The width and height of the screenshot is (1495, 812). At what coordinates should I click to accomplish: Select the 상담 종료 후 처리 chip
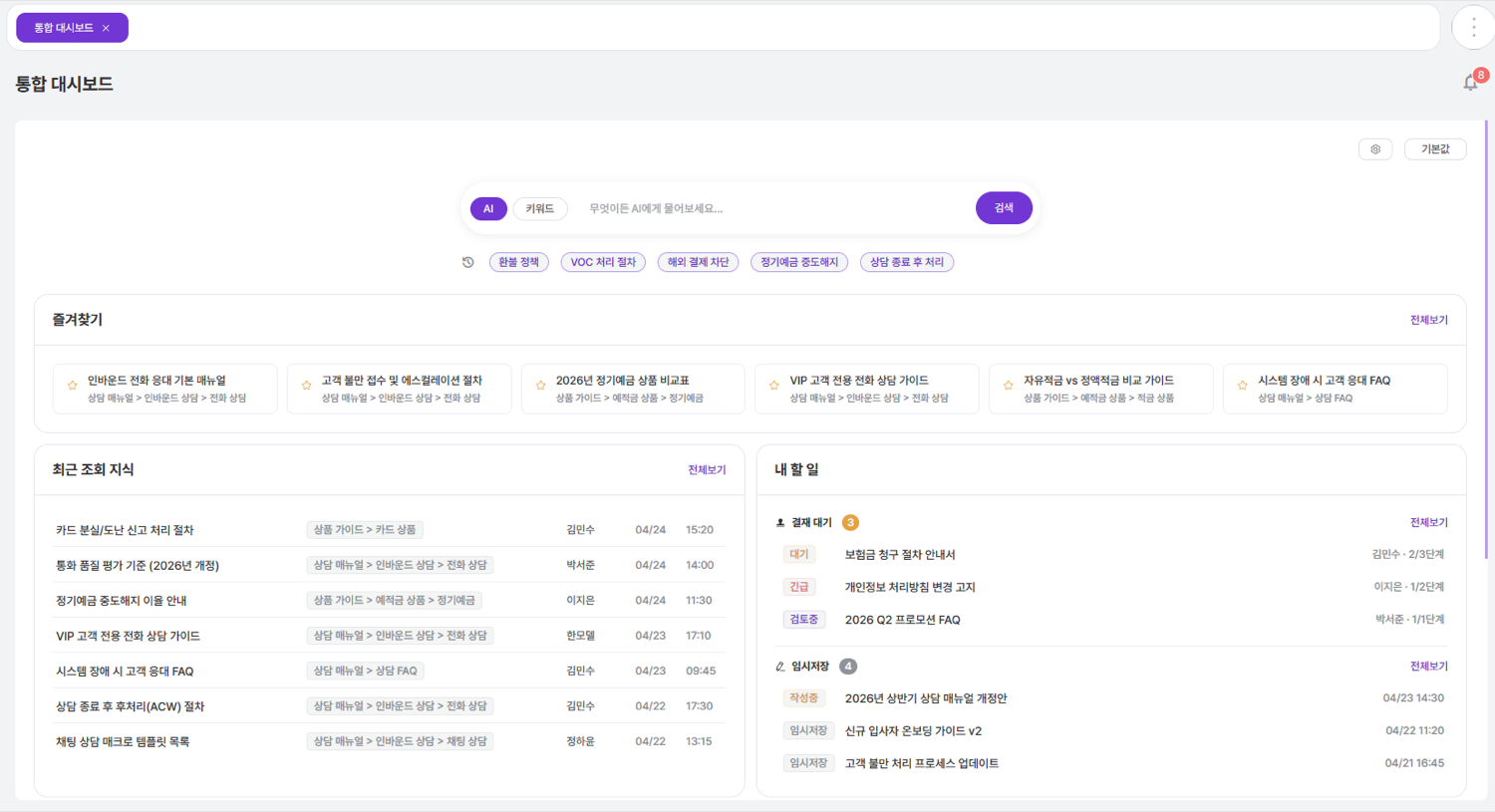point(907,262)
